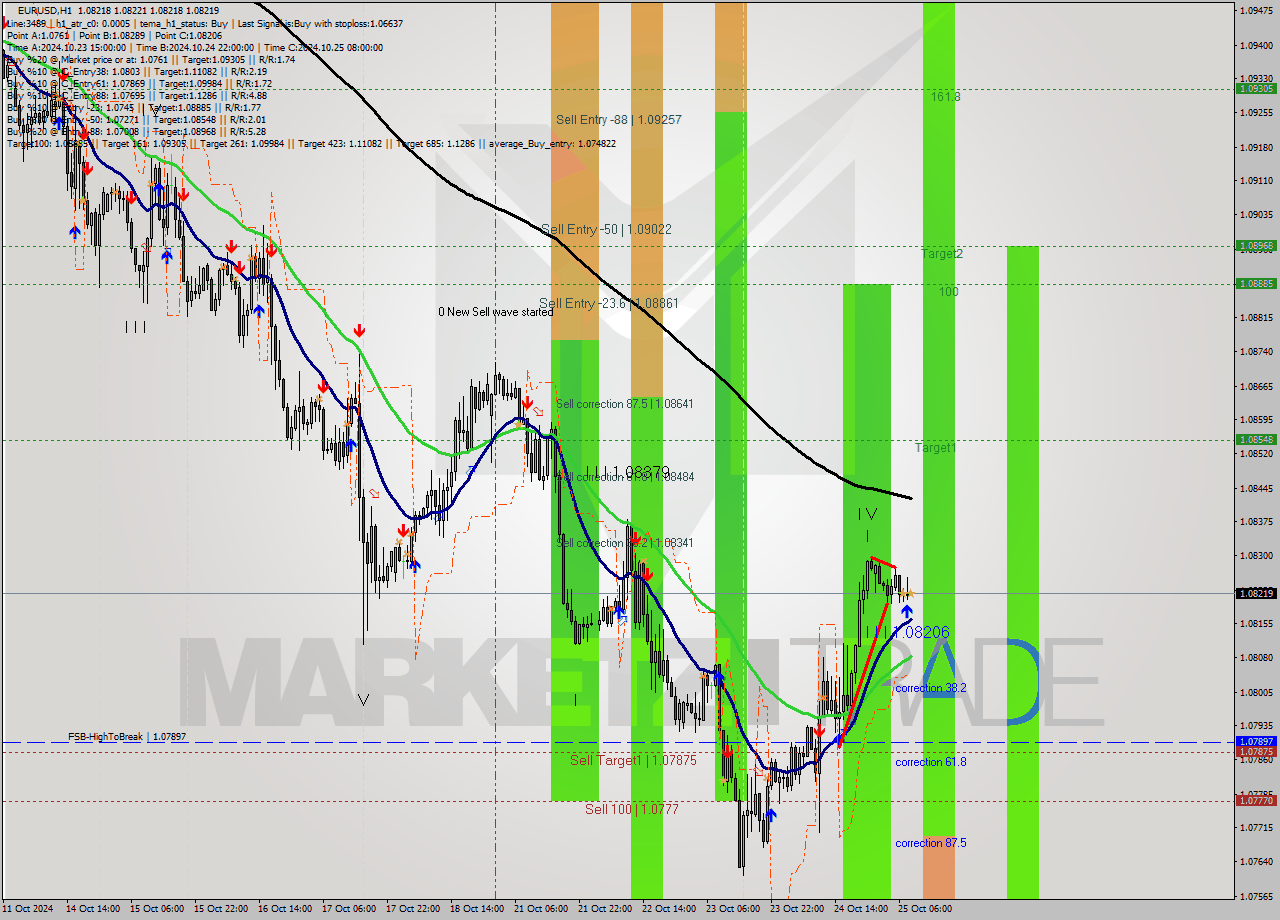Click the '0 New Sell wave started' annotation
The image size is (1280, 920).
[495, 312]
